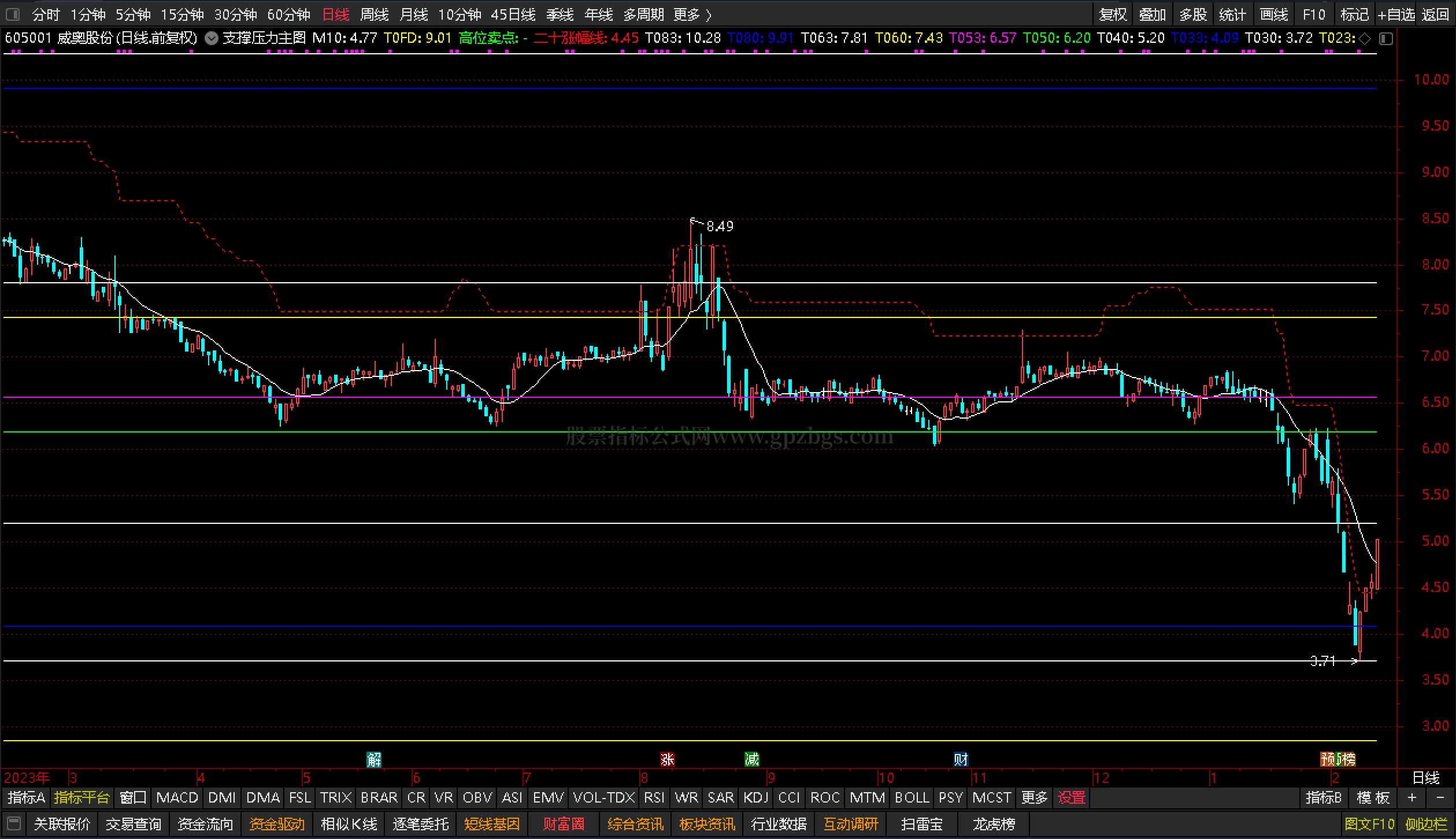Open 多周期 multi-period view
The image size is (1456, 839).
click(643, 14)
